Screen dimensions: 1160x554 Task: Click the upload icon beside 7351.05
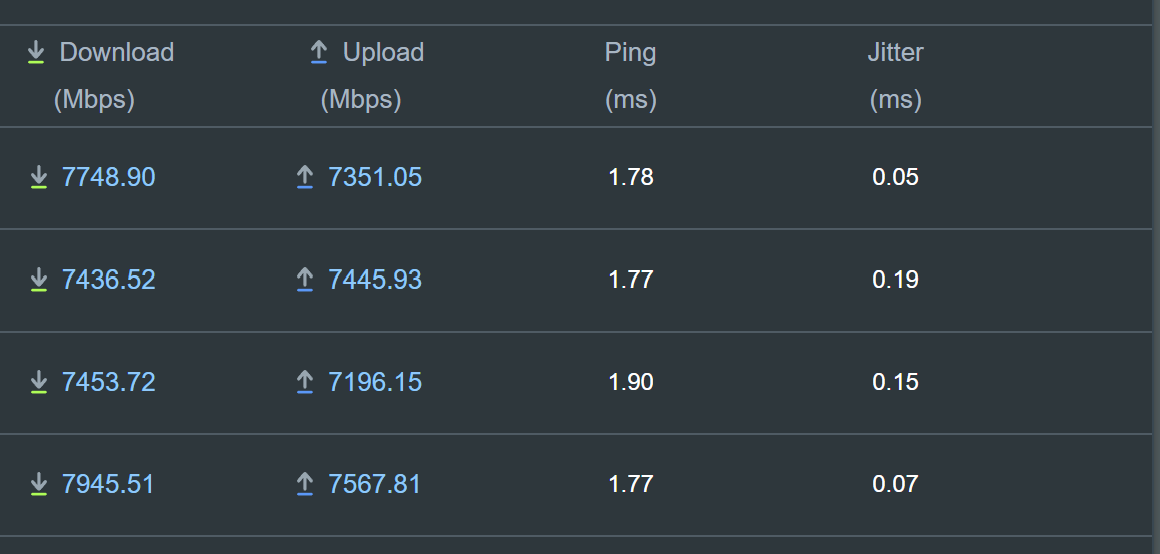click(305, 178)
